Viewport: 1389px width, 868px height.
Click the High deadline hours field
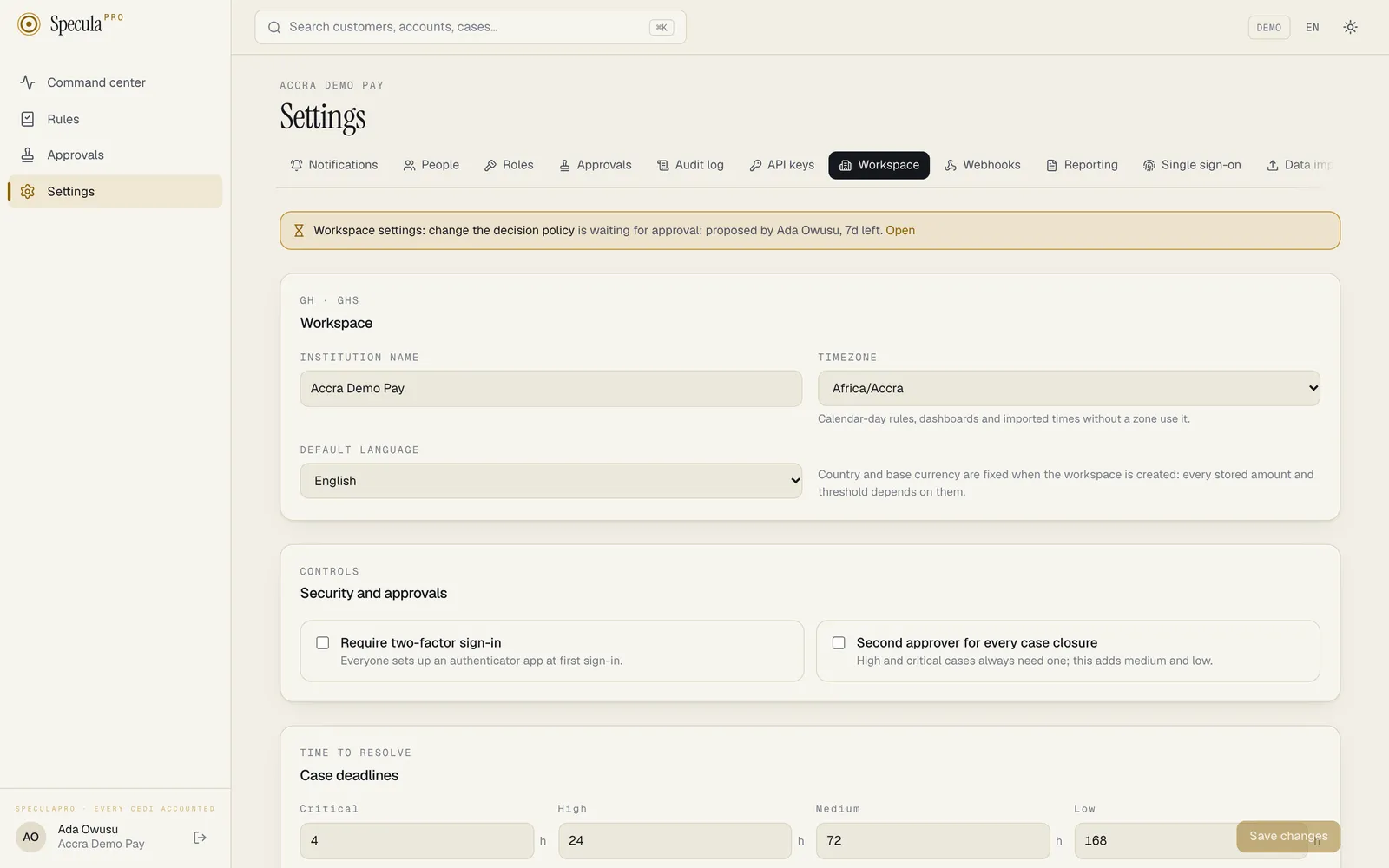click(x=675, y=840)
